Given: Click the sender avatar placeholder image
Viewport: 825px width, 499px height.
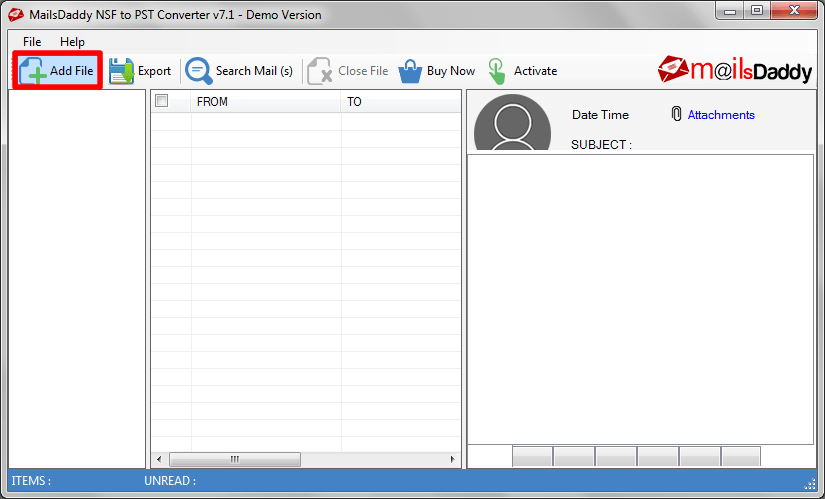Looking at the screenshot, I should [512, 123].
